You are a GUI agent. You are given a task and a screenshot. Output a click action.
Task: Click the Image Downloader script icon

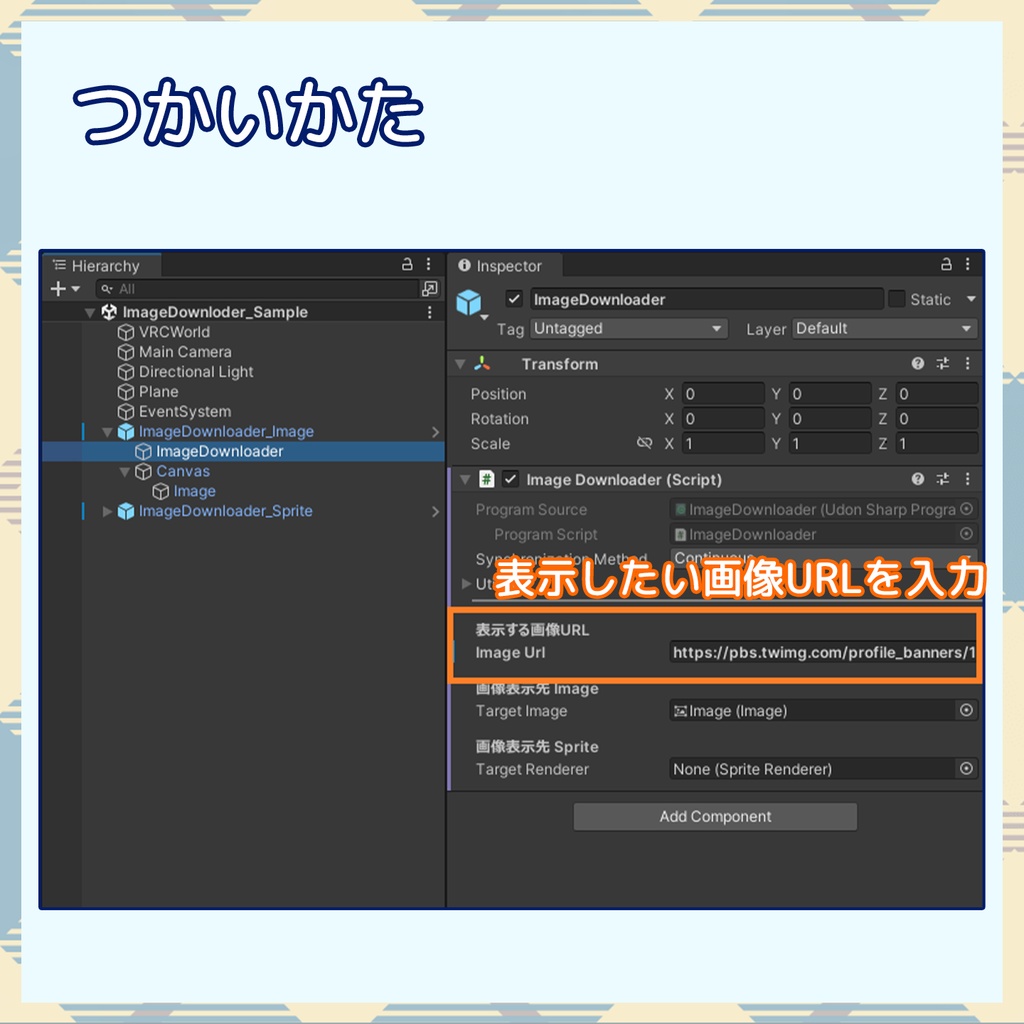[x=485, y=479]
